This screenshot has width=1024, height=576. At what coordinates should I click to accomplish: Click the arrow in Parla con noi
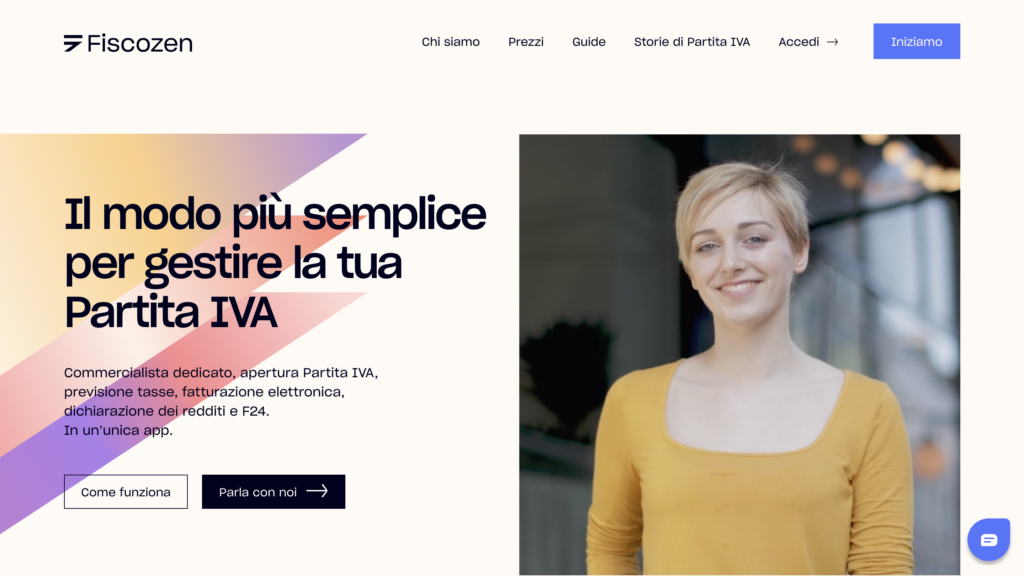coord(317,491)
